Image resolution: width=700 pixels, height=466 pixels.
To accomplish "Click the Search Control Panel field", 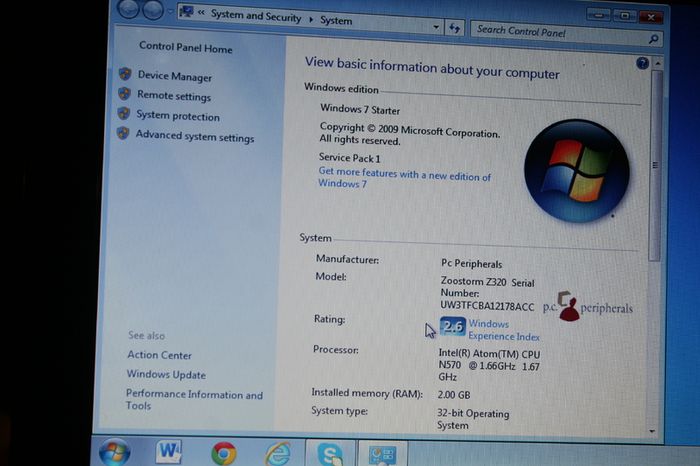I will click(x=558, y=33).
